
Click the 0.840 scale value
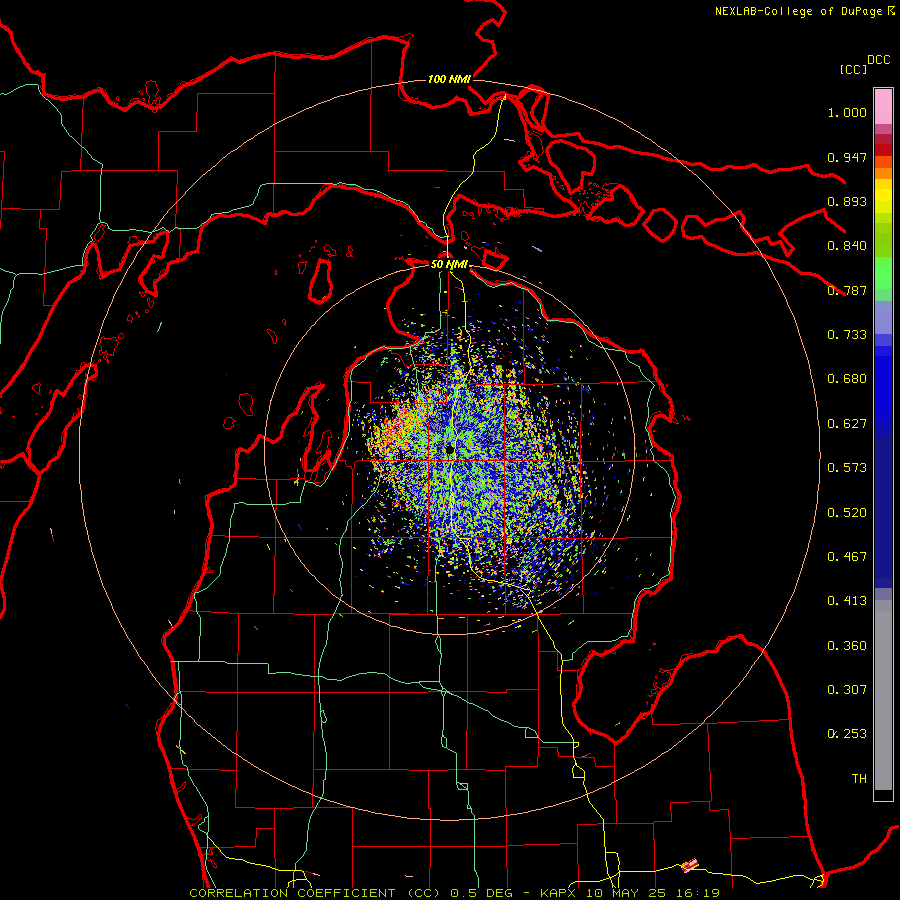(x=847, y=246)
